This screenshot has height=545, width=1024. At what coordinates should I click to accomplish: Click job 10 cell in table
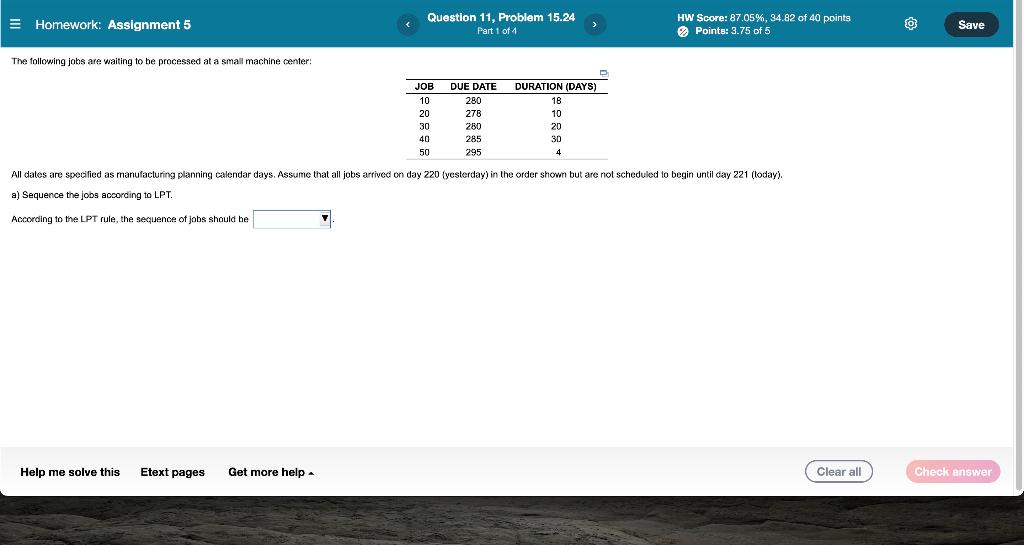click(x=424, y=101)
